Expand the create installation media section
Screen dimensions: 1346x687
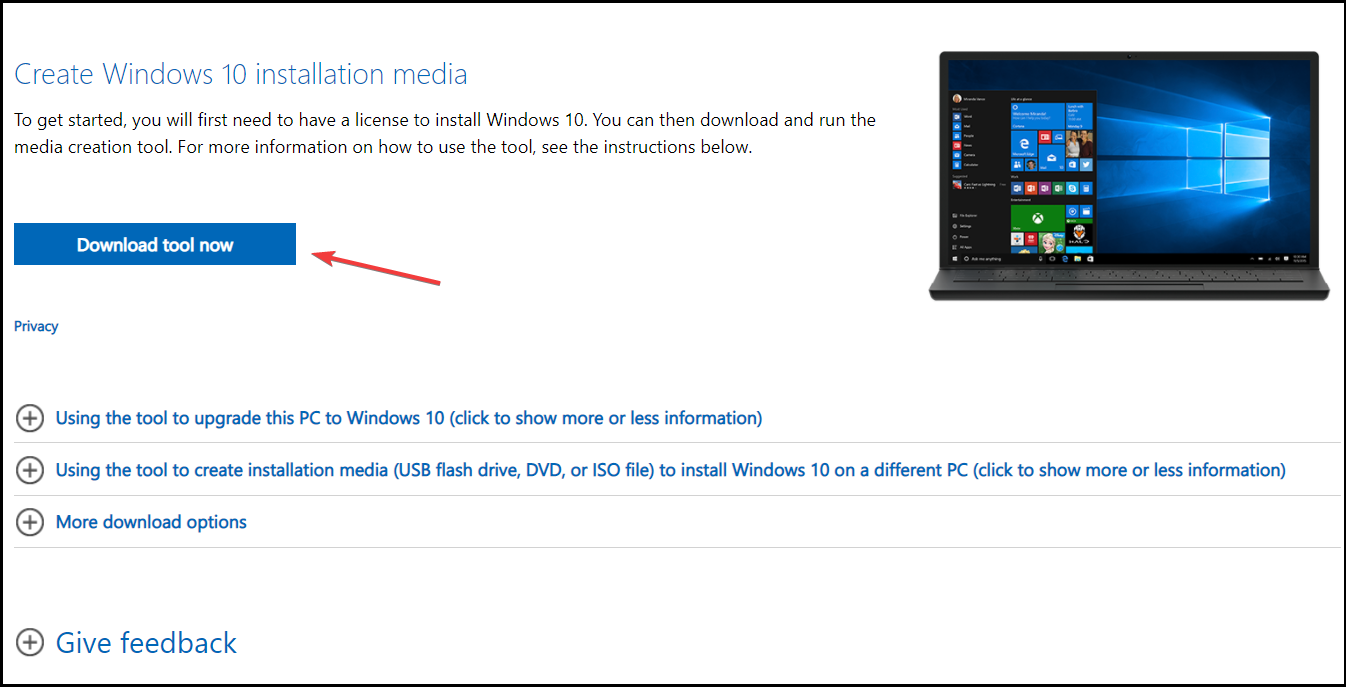point(669,469)
